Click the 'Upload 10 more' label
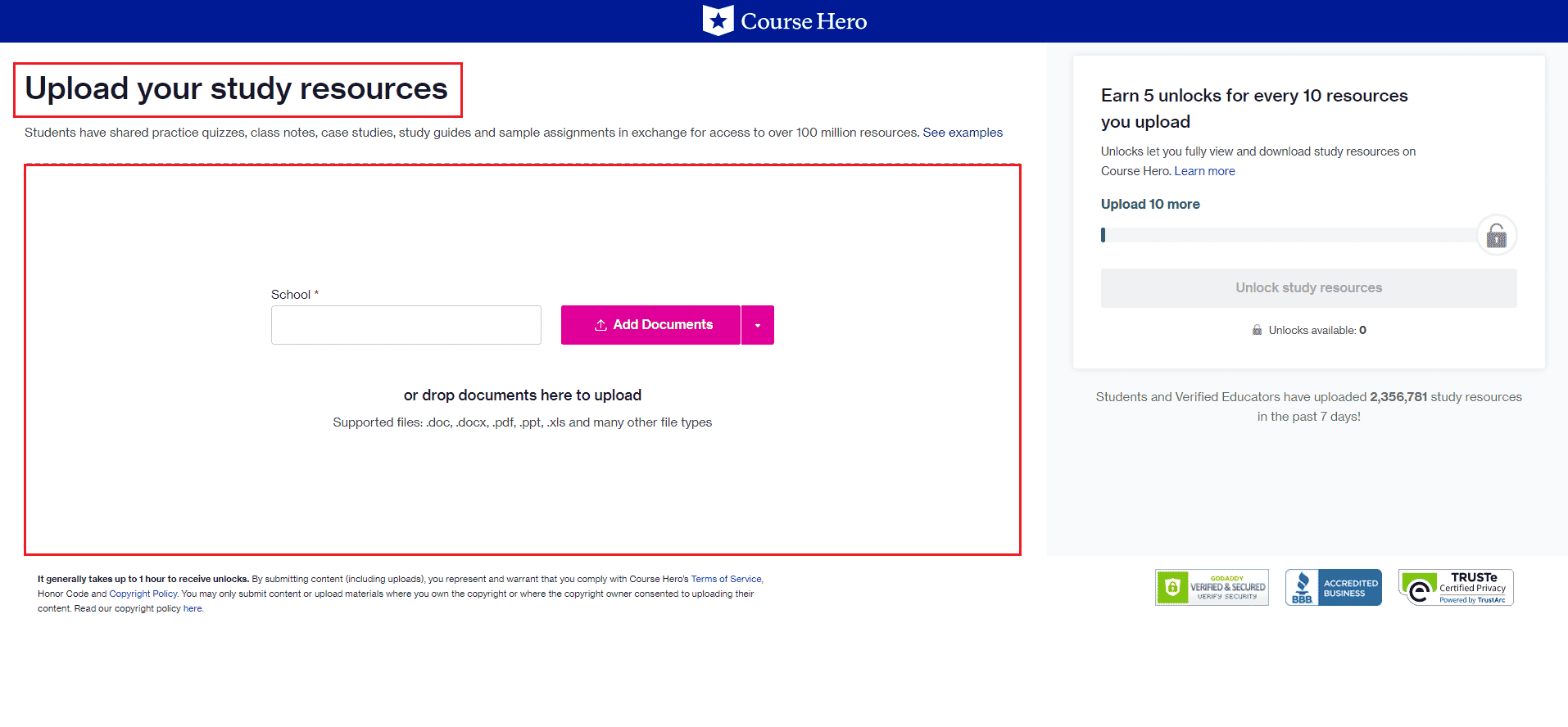This screenshot has width=1568, height=727. coord(1150,204)
